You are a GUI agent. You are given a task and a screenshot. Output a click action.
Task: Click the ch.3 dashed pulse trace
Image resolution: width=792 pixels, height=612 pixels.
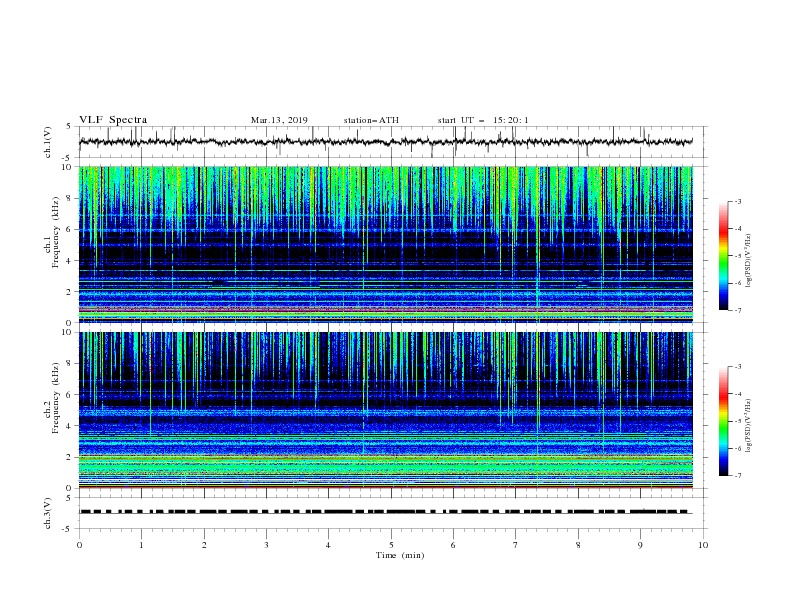[385, 512]
